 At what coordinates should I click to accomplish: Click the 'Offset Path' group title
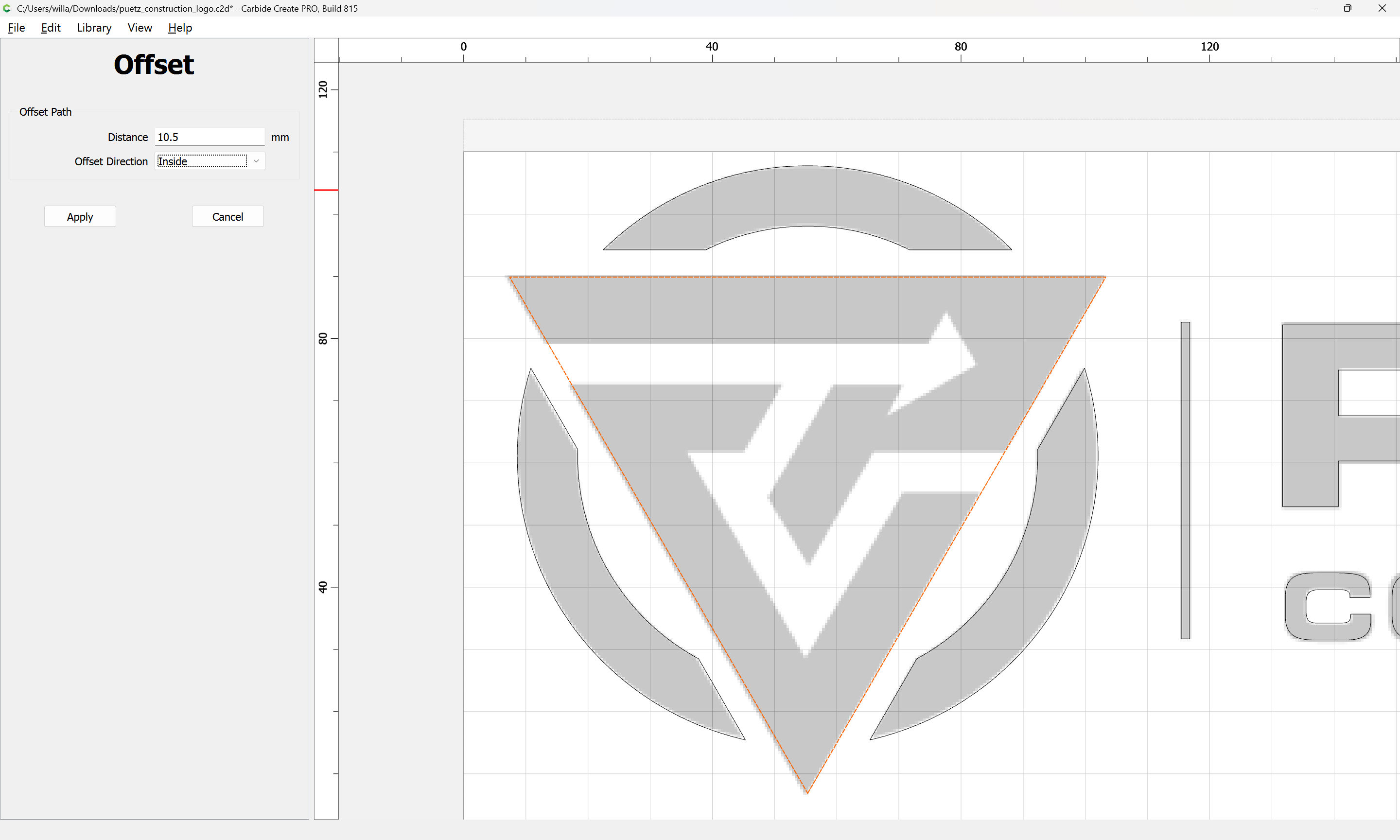pos(45,111)
